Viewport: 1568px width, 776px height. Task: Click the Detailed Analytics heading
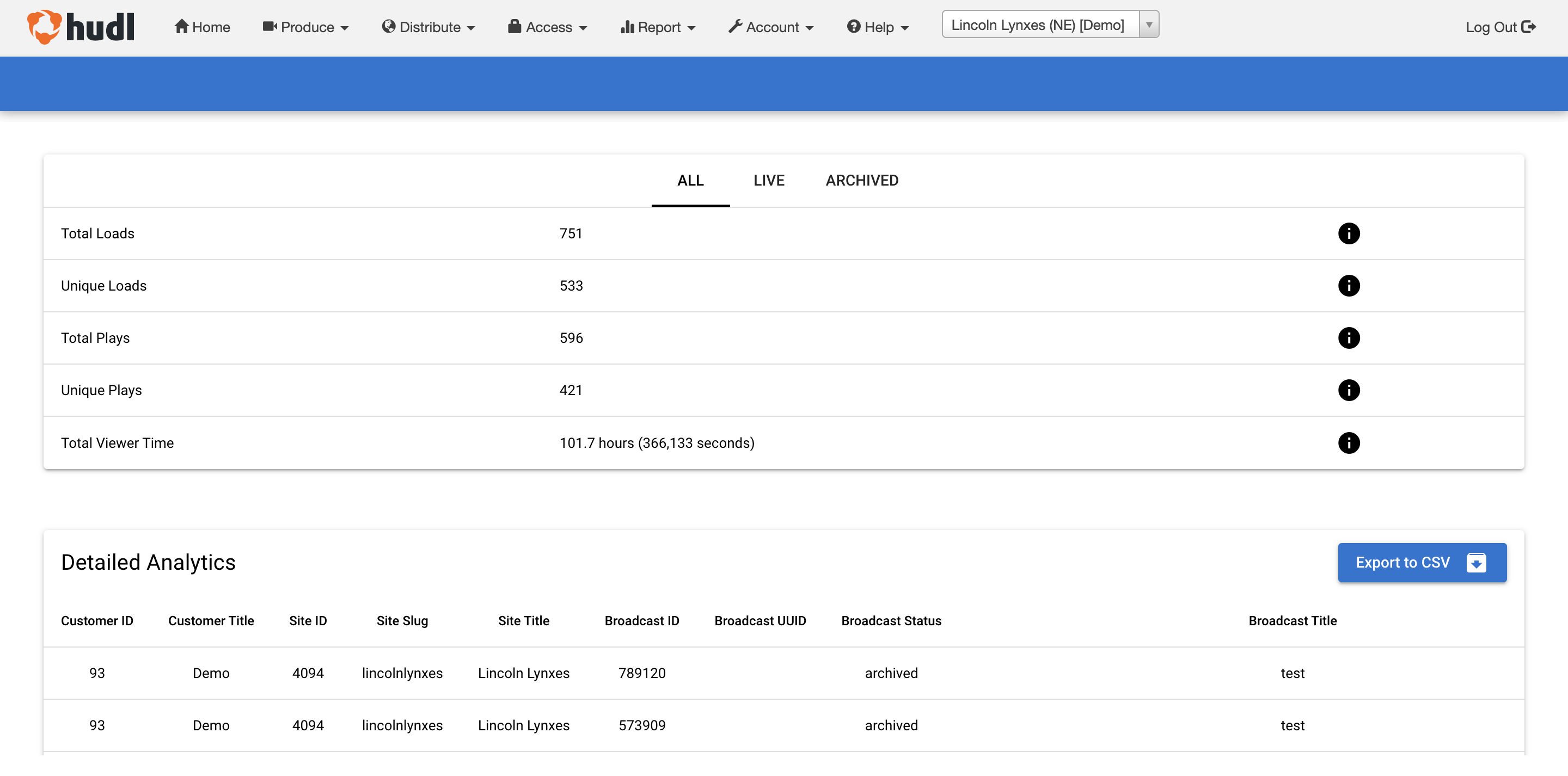click(148, 562)
